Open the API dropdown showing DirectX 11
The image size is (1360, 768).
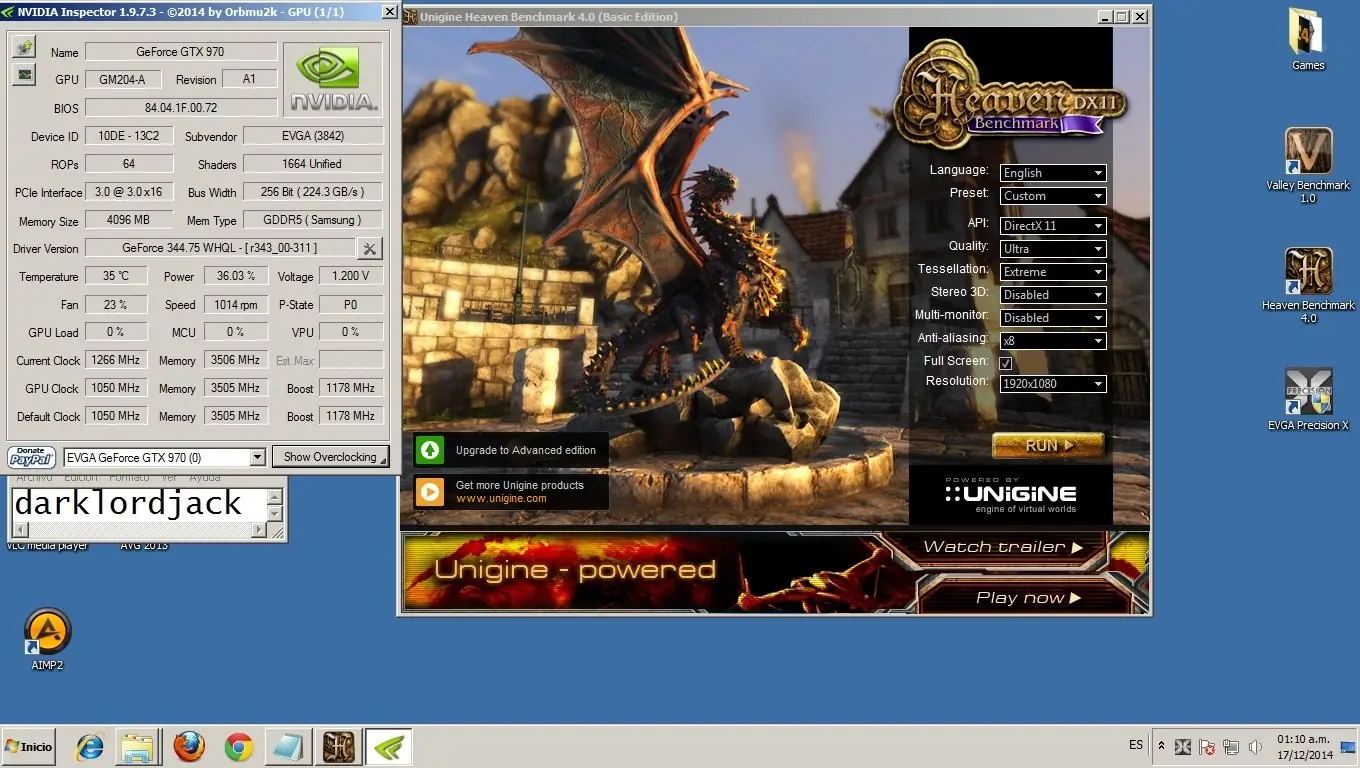(x=1053, y=226)
